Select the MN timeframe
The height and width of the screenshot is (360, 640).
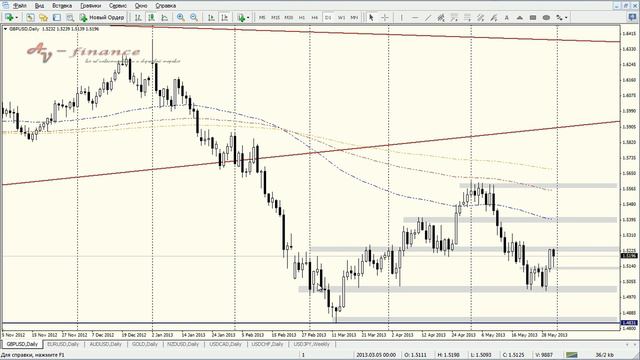(354, 18)
